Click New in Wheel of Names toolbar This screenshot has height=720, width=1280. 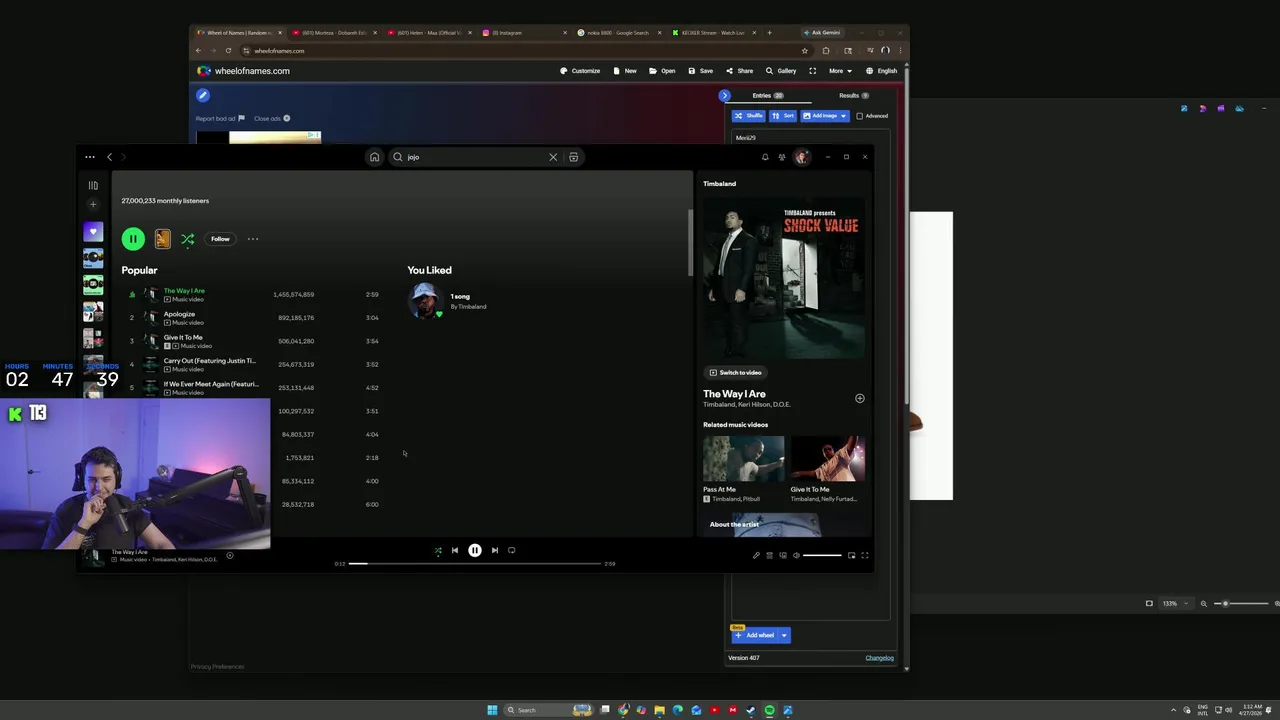coord(625,71)
